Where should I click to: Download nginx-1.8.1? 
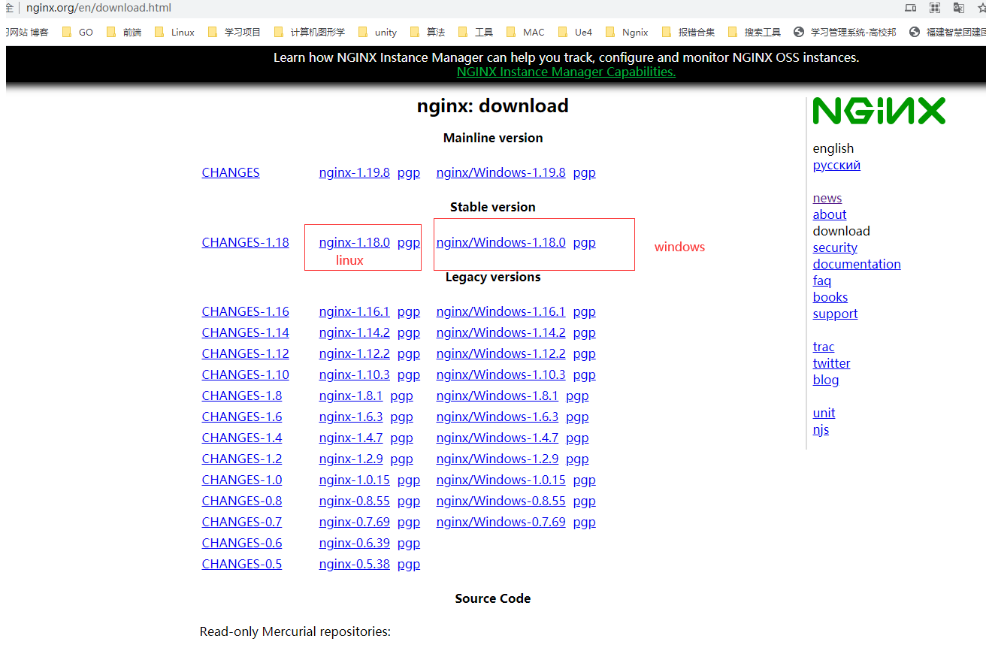[x=350, y=396]
